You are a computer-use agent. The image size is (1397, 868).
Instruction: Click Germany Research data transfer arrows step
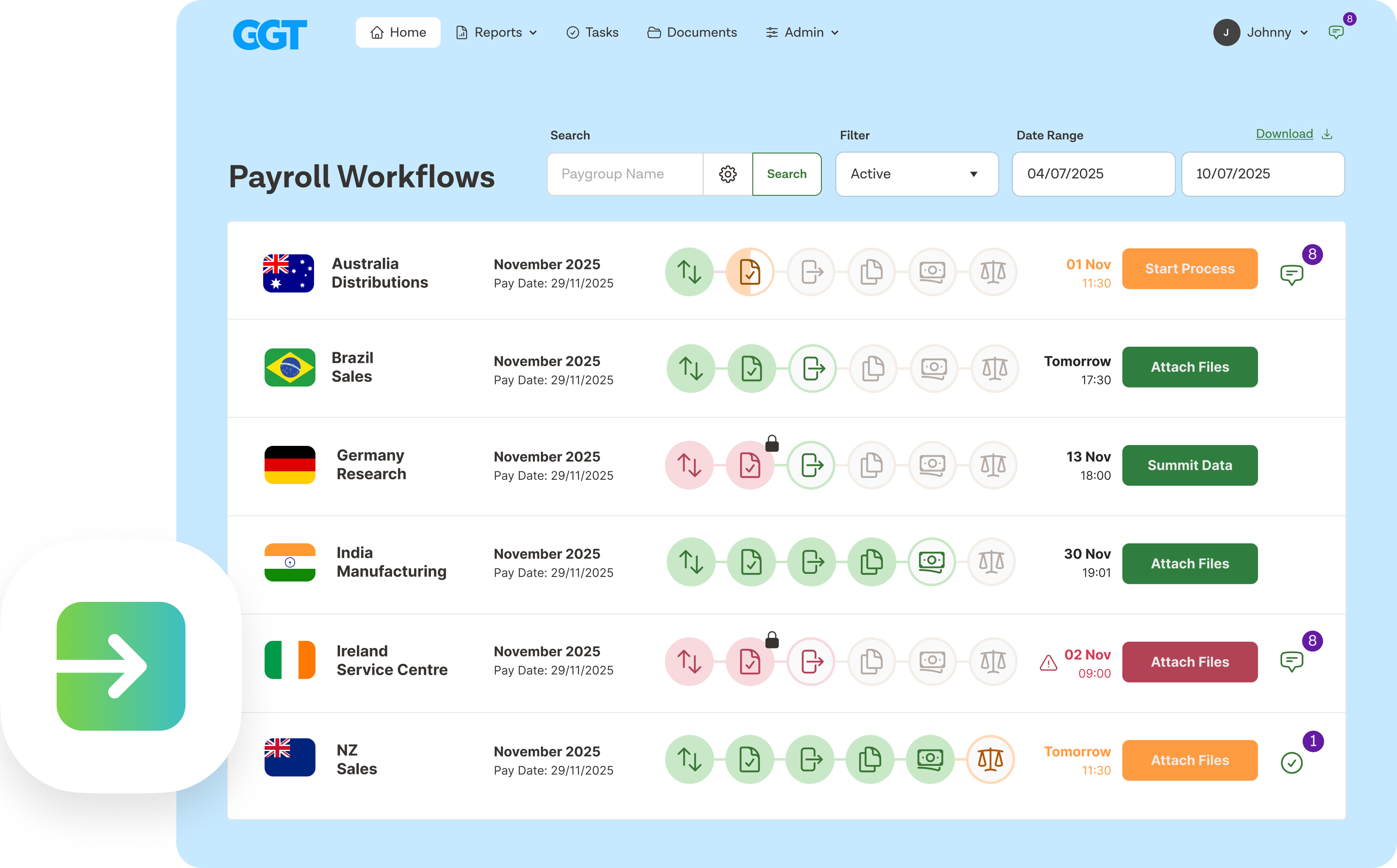pos(689,465)
